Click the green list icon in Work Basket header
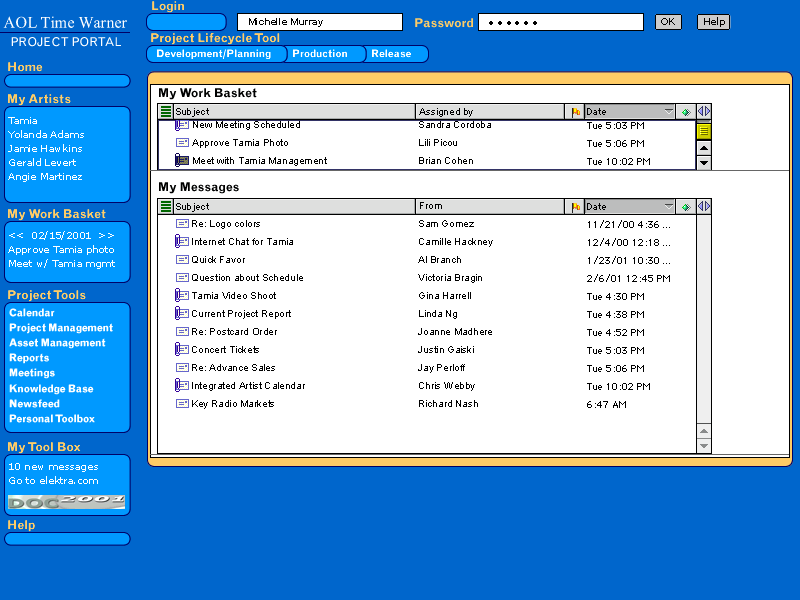 (166, 111)
